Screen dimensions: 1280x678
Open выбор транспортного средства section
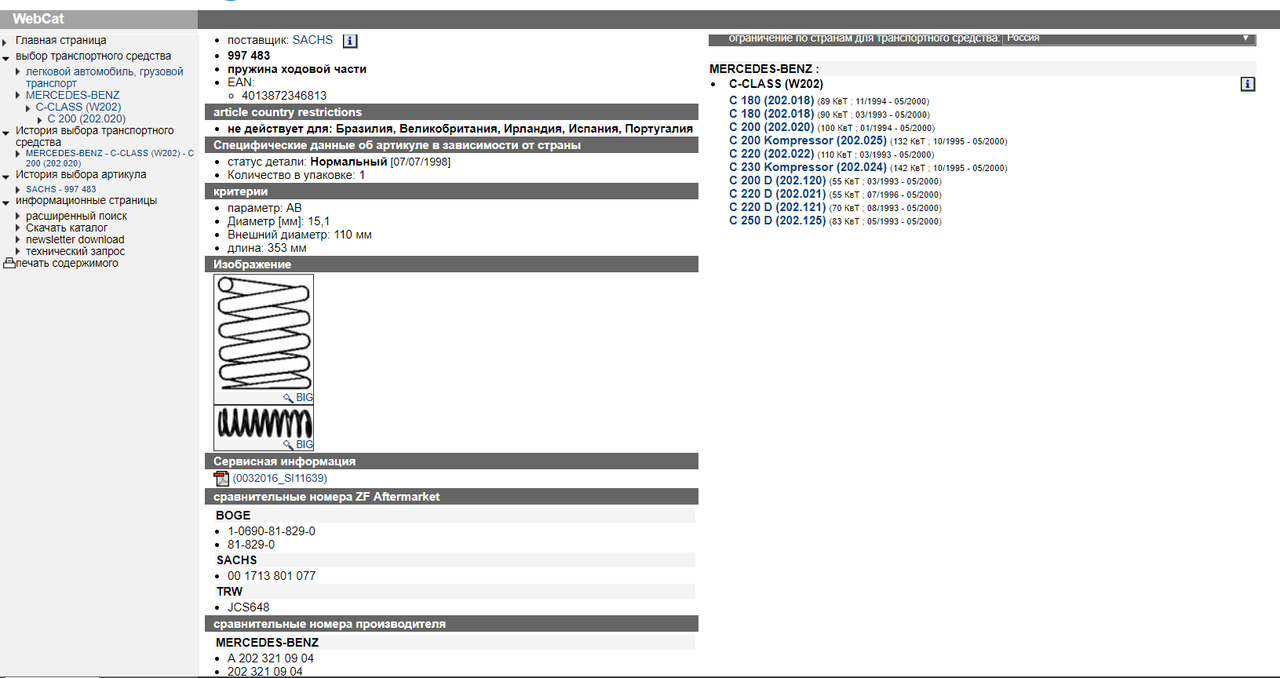93,56
